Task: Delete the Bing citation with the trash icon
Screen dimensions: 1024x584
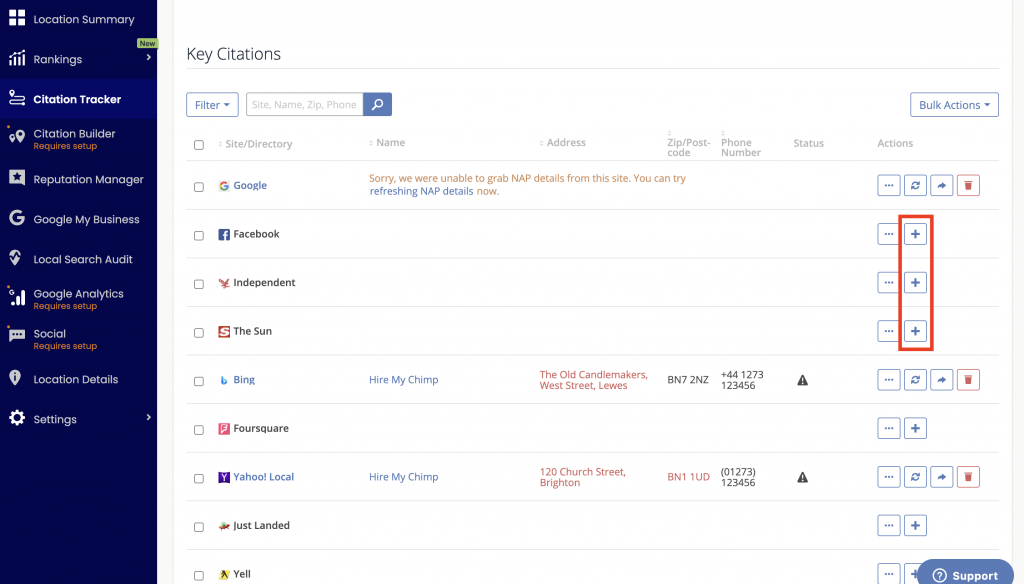Action: coord(968,379)
